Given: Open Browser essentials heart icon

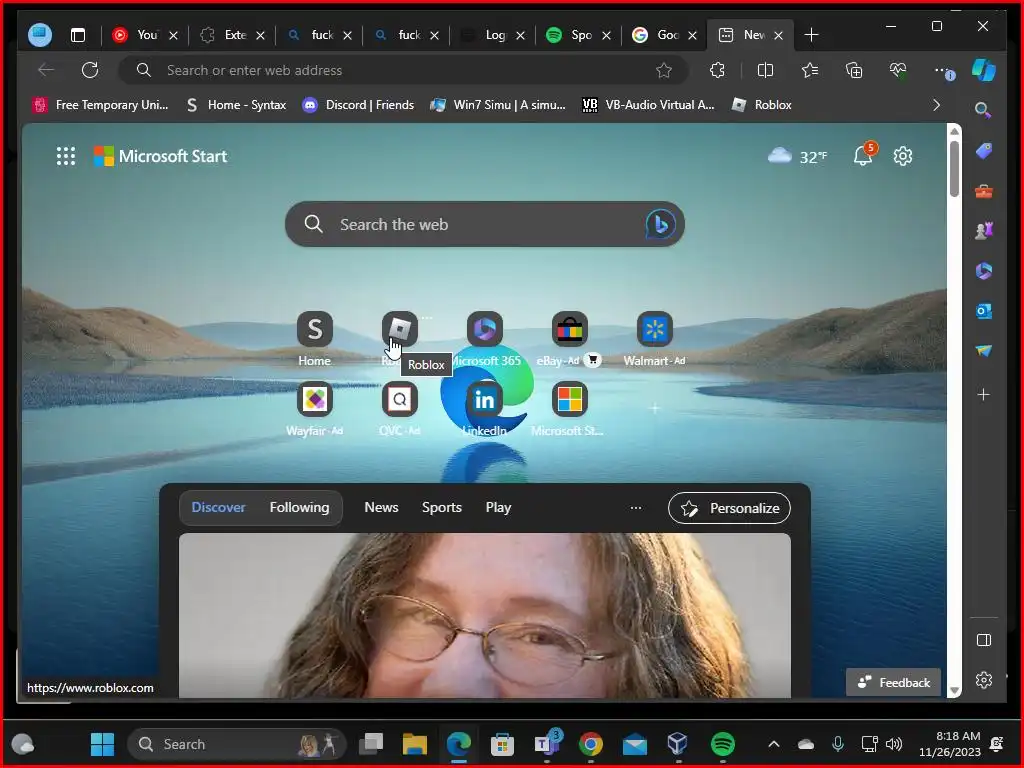Looking at the screenshot, I should tap(898, 70).
